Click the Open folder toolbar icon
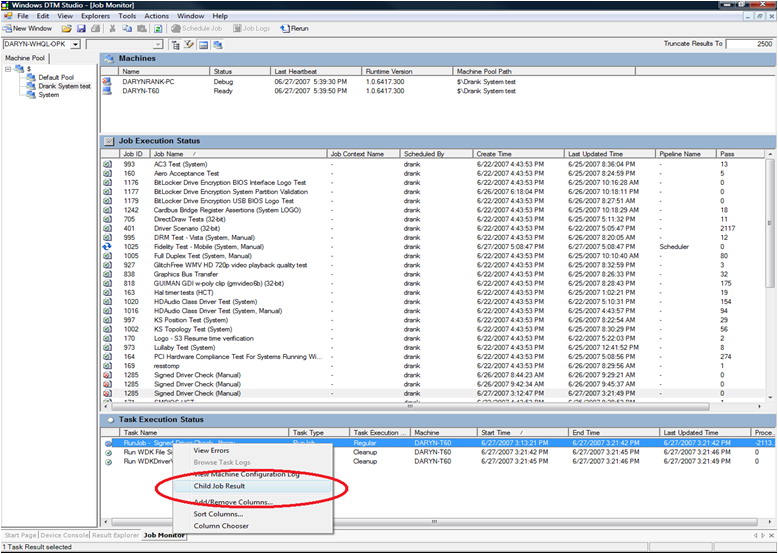Viewport: 778px width, 554px height. [66, 29]
